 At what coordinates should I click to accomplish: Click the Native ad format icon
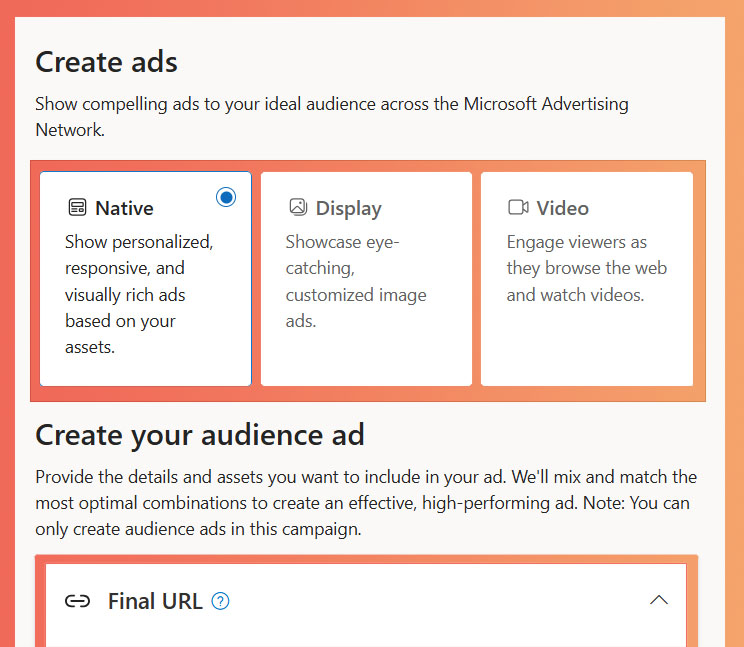click(77, 208)
